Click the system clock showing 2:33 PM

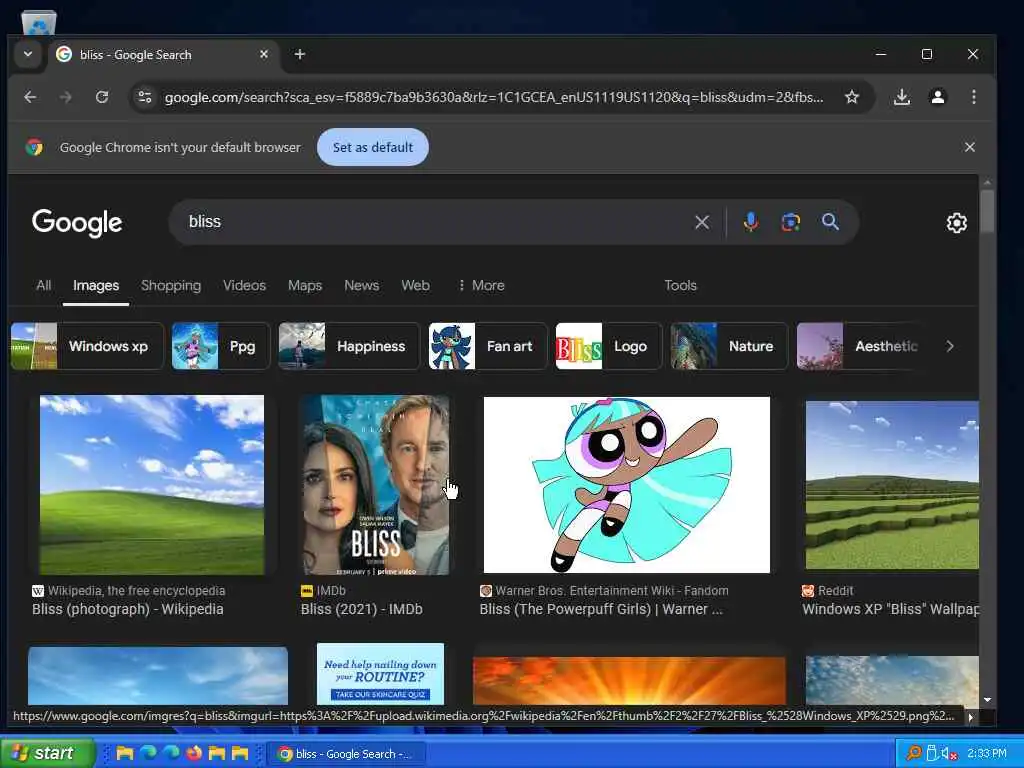pyautogui.click(x=987, y=753)
